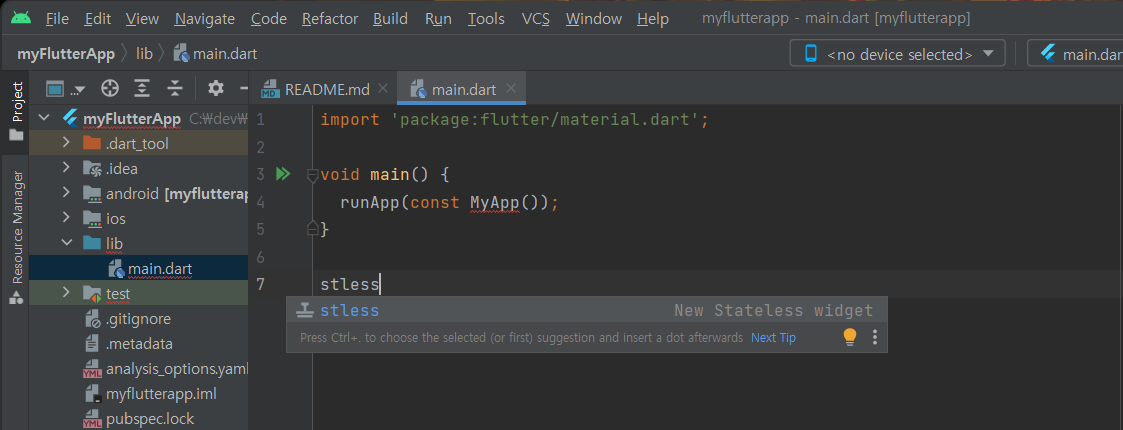The height and width of the screenshot is (430, 1123).
Task: Click main.dart breadcrumb in navigation bar
Action: tap(216, 54)
